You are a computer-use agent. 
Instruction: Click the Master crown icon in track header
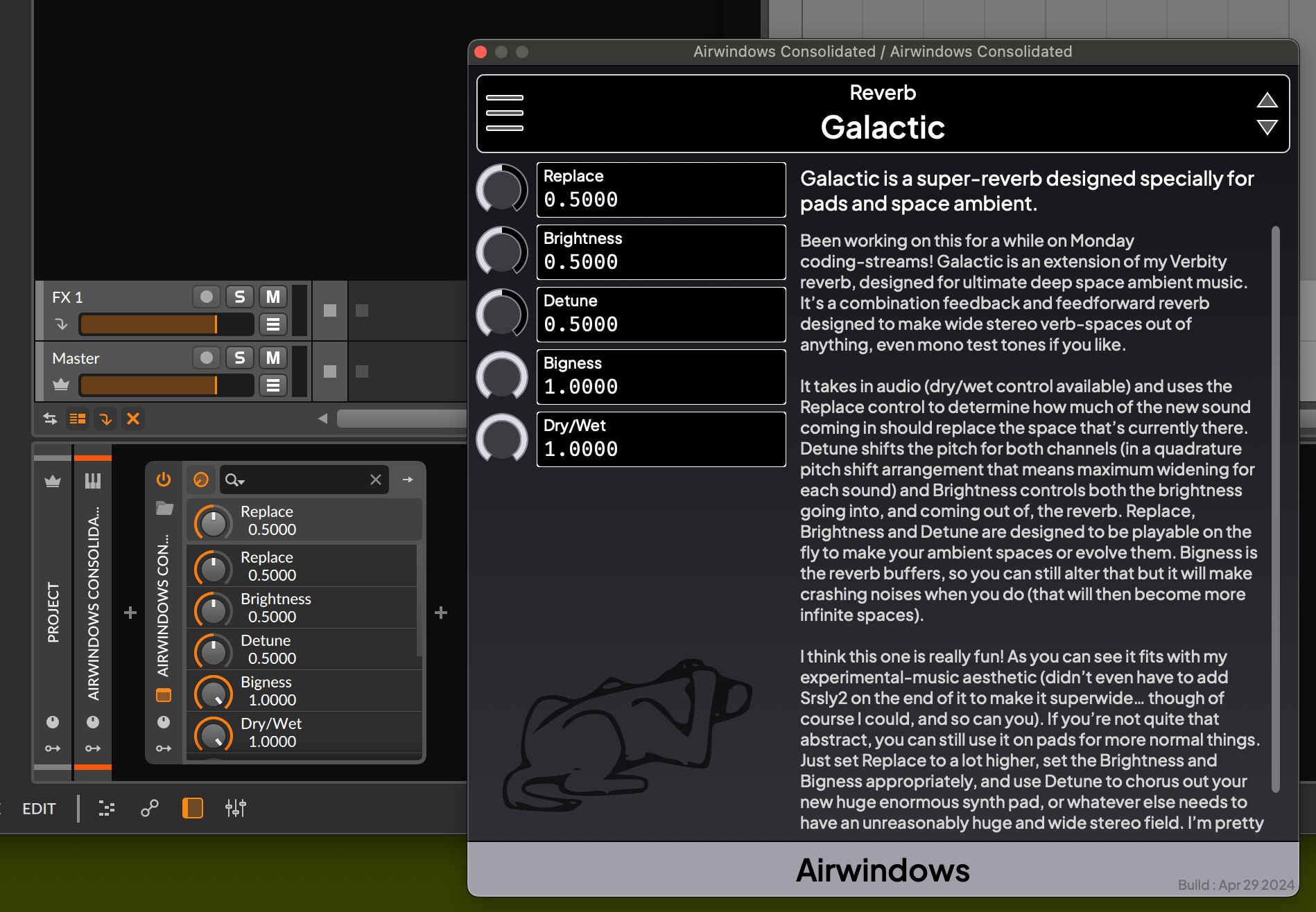tap(61, 384)
